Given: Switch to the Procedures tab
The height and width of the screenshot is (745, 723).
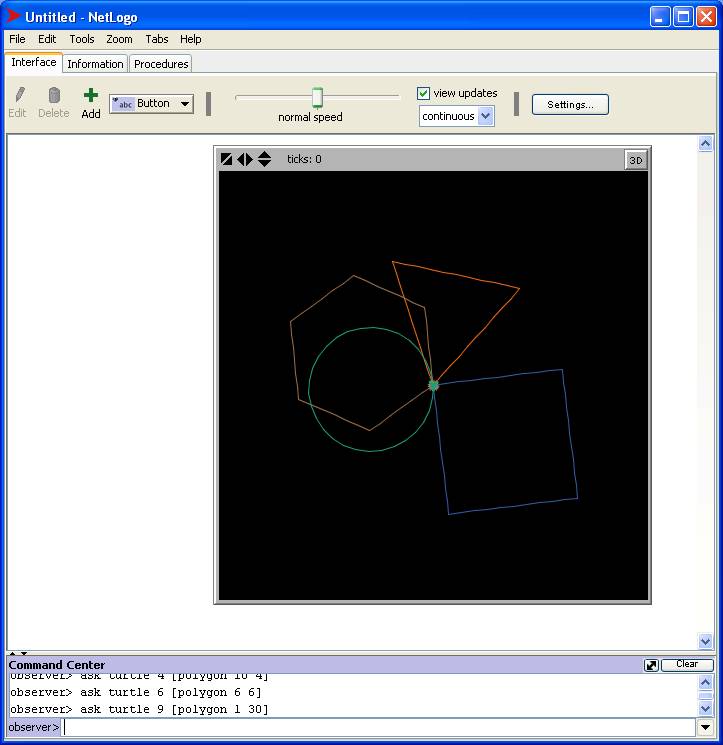Looking at the screenshot, I should pos(161,64).
